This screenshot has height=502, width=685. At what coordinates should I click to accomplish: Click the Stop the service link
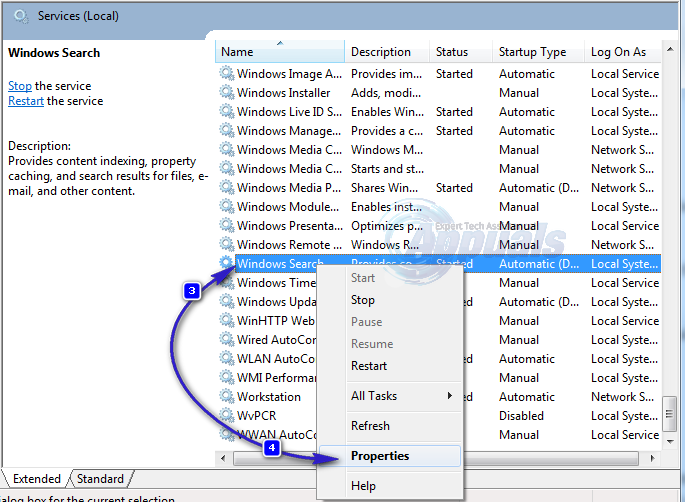tap(20, 86)
